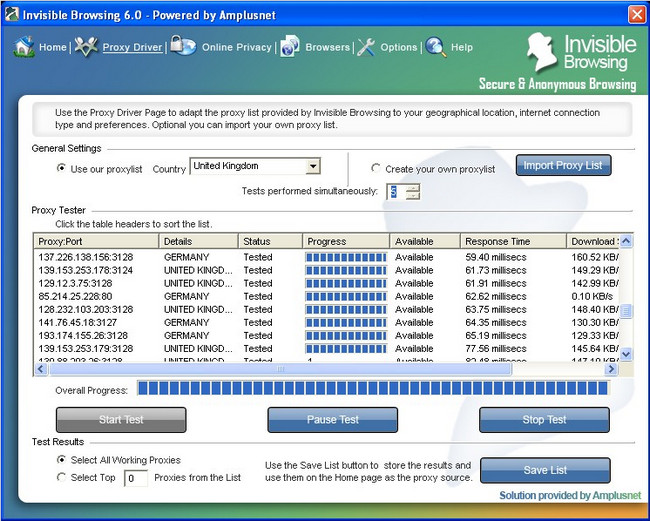The image size is (650, 521).
Task: Select the Use our proxylist option
Action: pyautogui.click(x=63, y=169)
